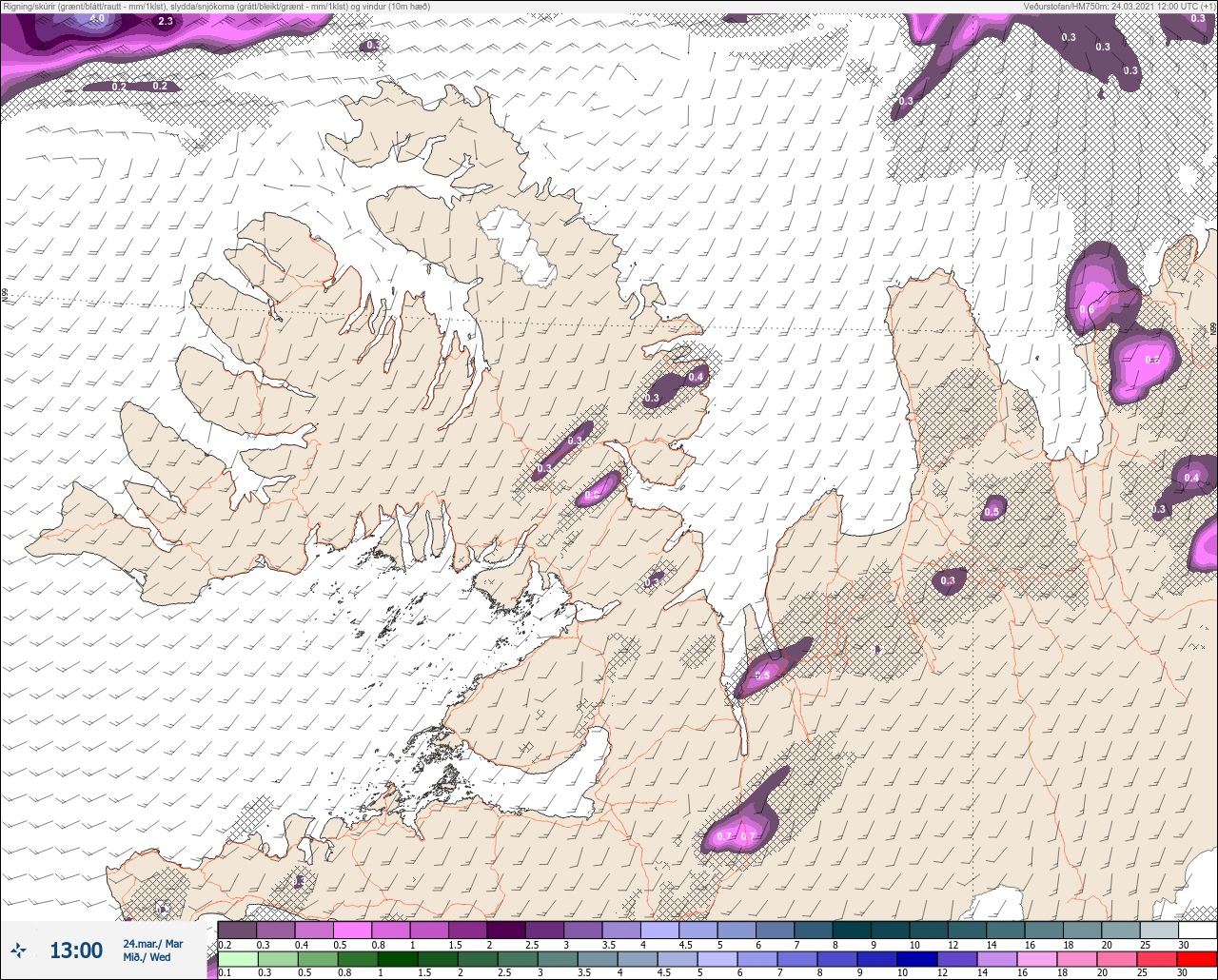Image resolution: width=1218 pixels, height=980 pixels.
Task: Click the 2.3 precipitation value on map
Action: tap(166, 21)
